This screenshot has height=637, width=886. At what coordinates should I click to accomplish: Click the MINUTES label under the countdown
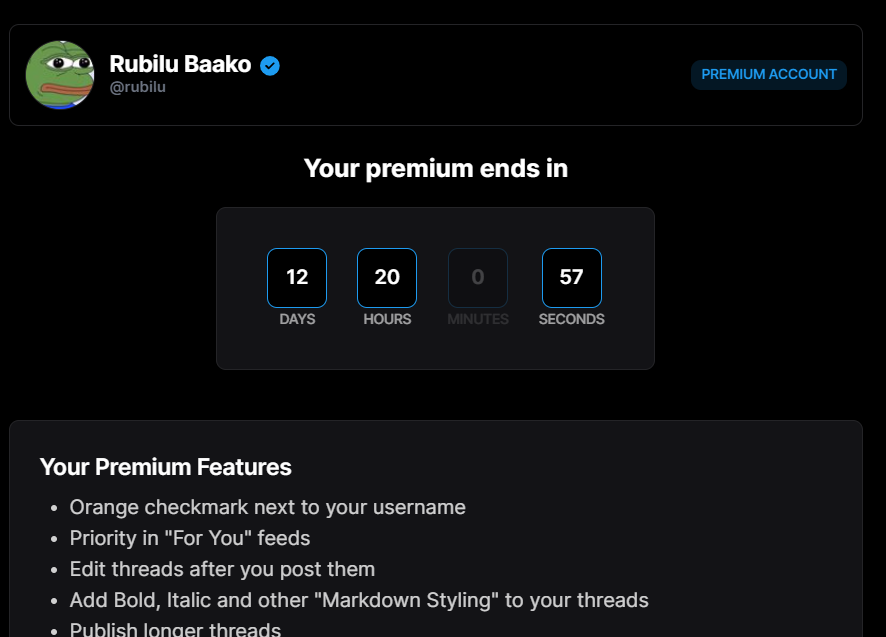click(478, 319)
